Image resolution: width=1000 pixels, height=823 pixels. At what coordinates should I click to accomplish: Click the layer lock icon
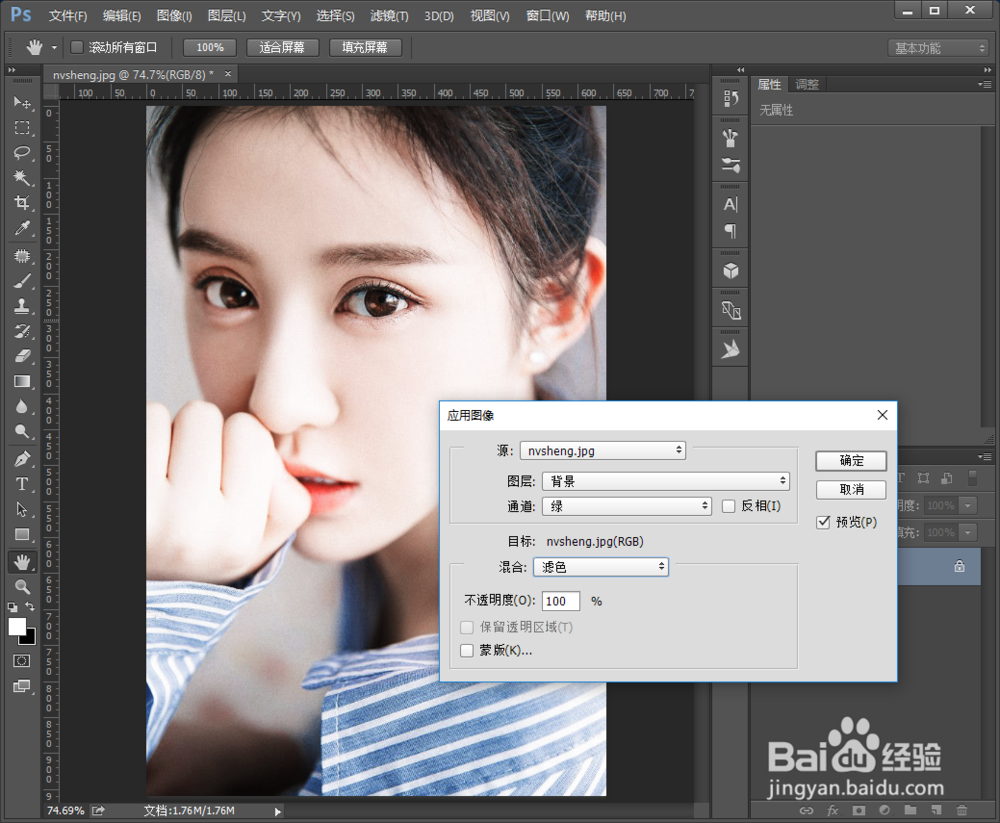[959, 566]
